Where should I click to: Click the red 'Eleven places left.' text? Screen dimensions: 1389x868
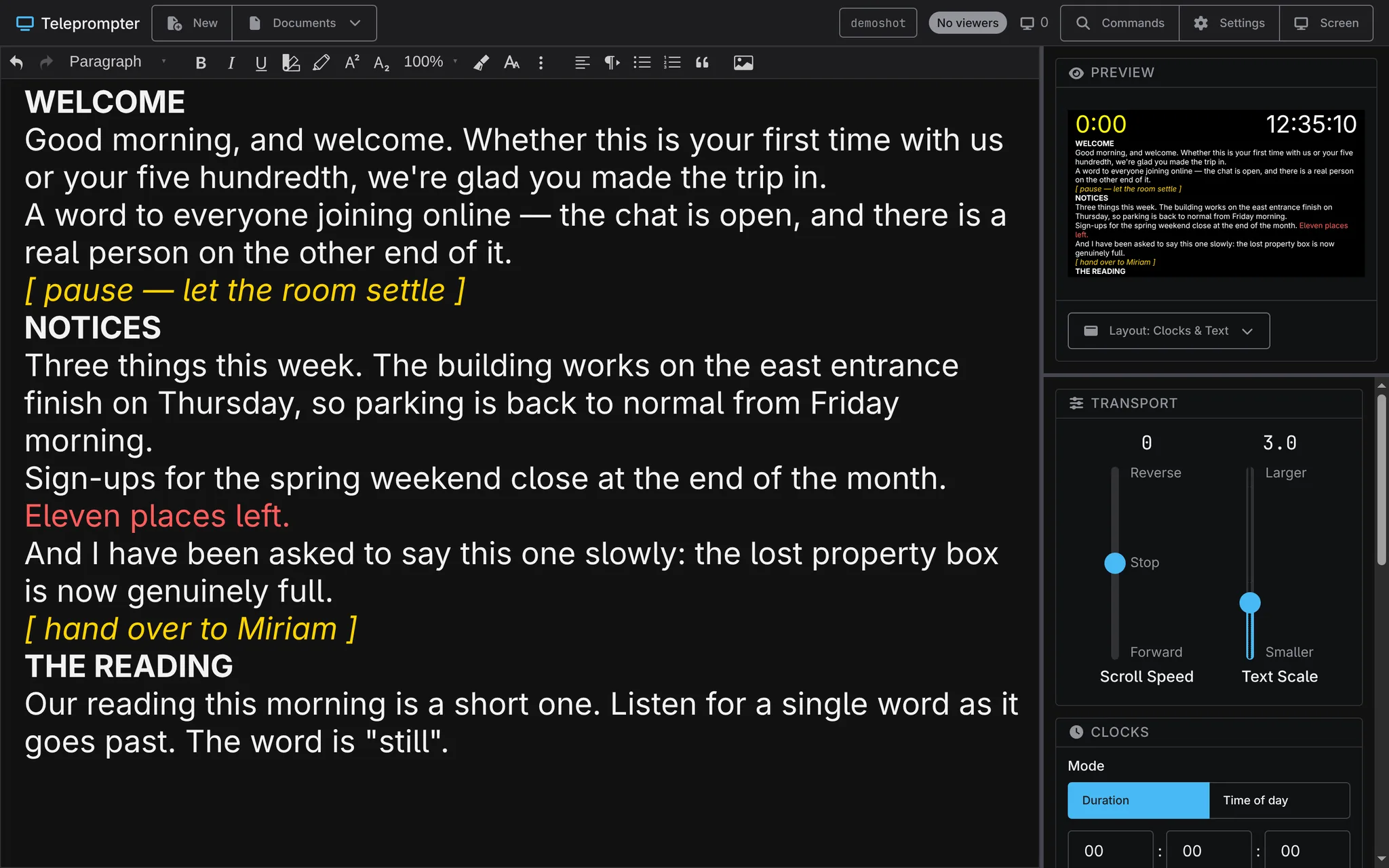click(x=157, y=516)
